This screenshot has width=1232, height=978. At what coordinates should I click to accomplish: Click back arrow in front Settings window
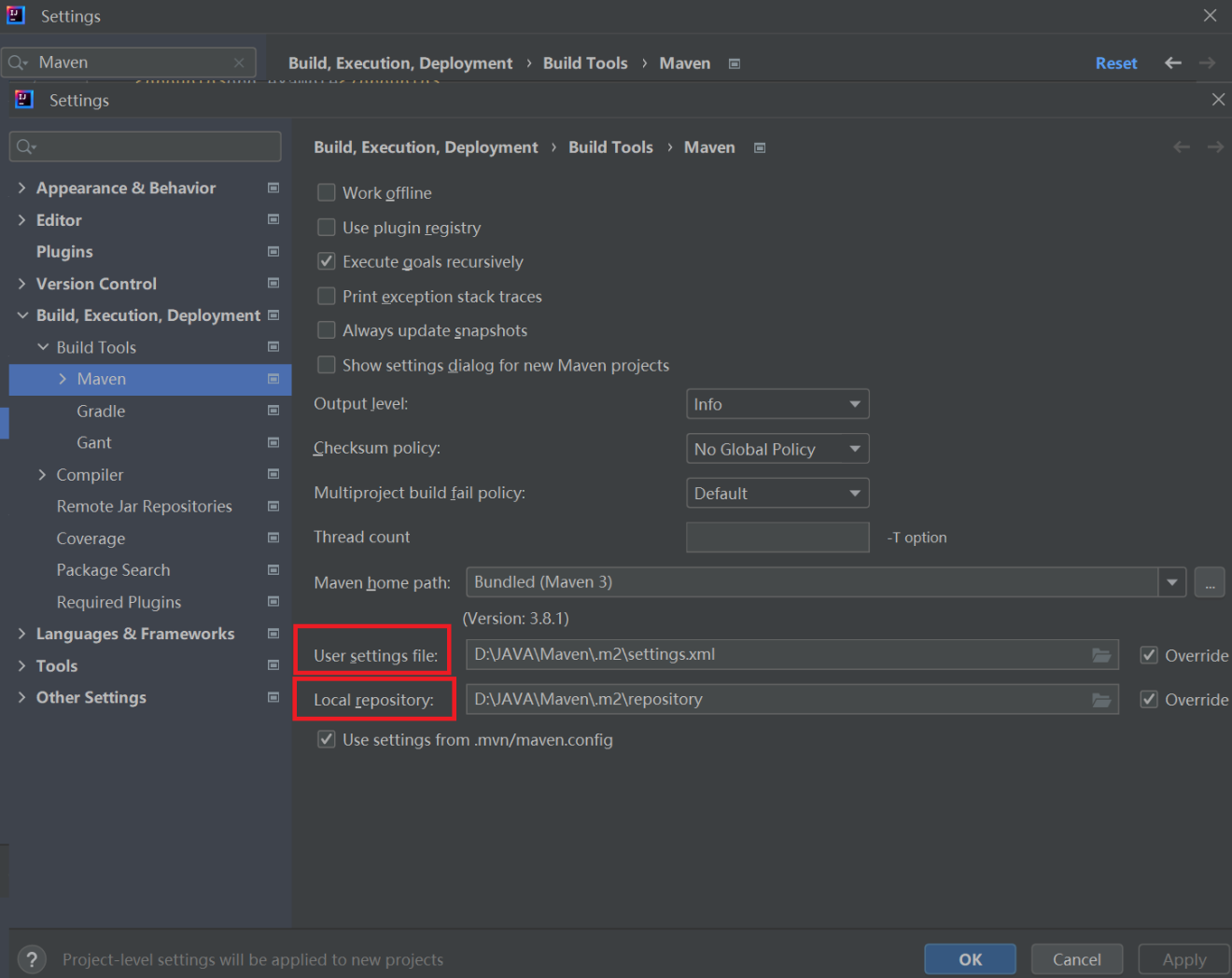[x=1182, y=147]
